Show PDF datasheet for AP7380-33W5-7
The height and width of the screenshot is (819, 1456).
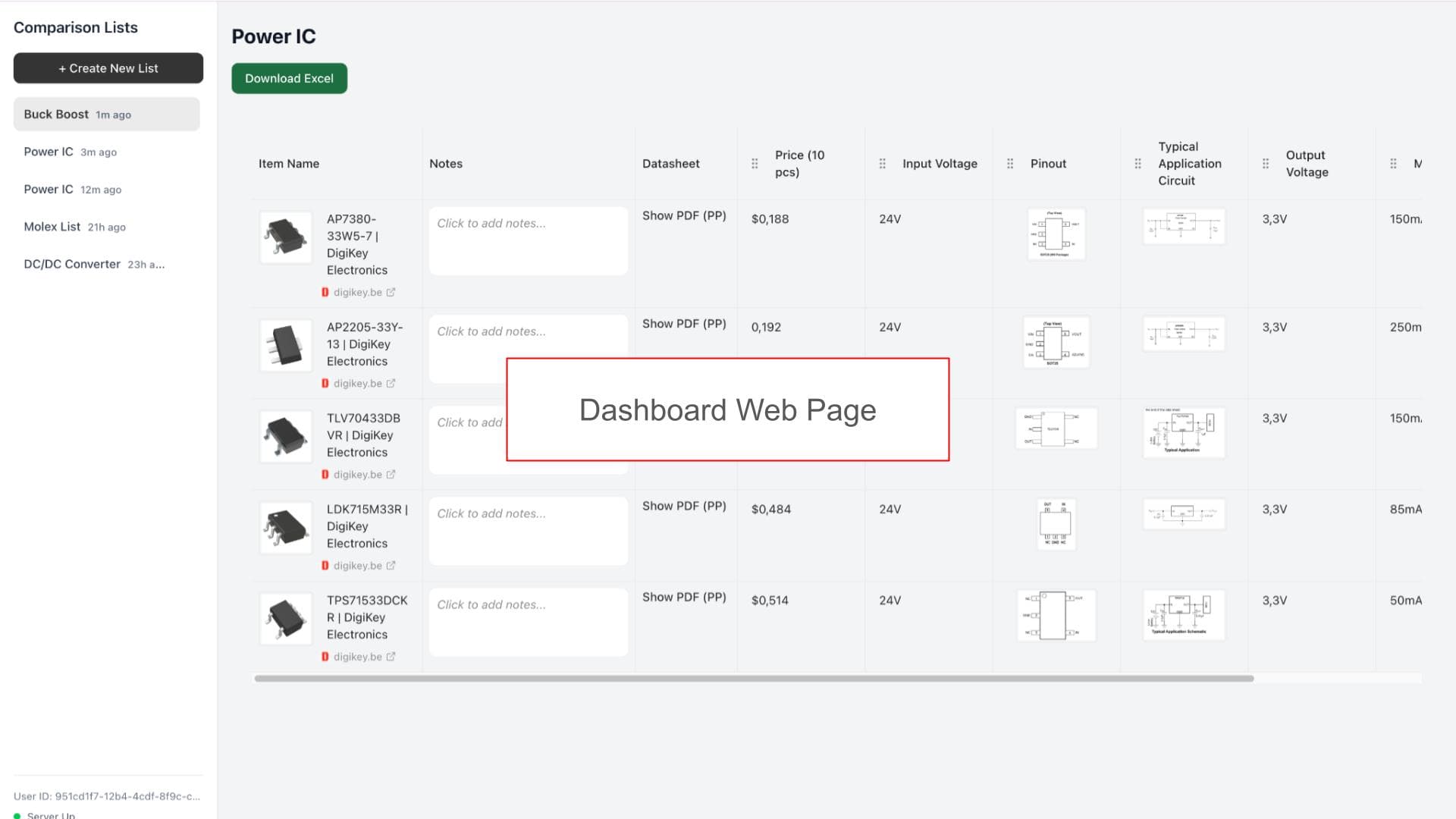click(684, 216)
